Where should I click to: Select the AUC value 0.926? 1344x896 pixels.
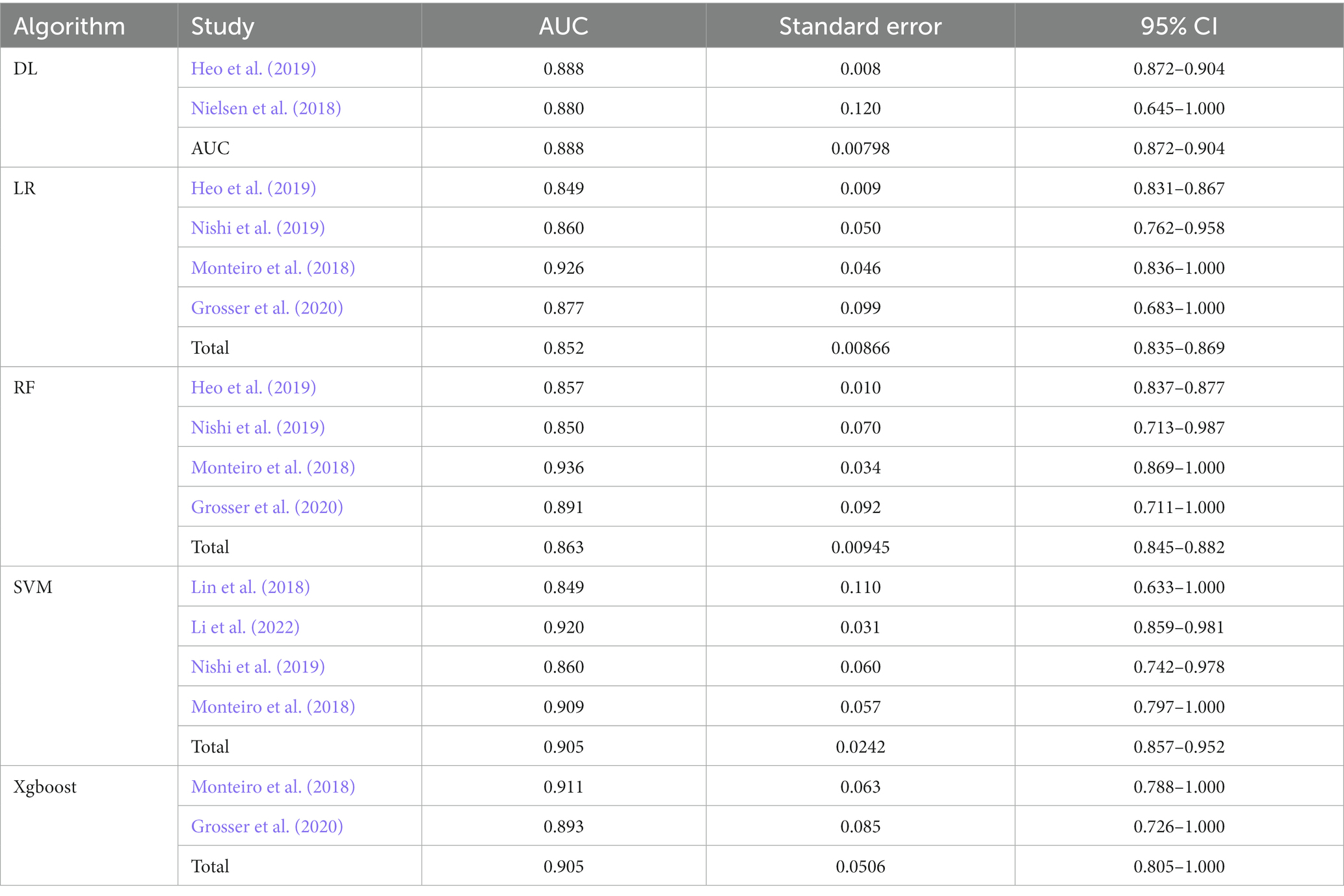point(564,268)
